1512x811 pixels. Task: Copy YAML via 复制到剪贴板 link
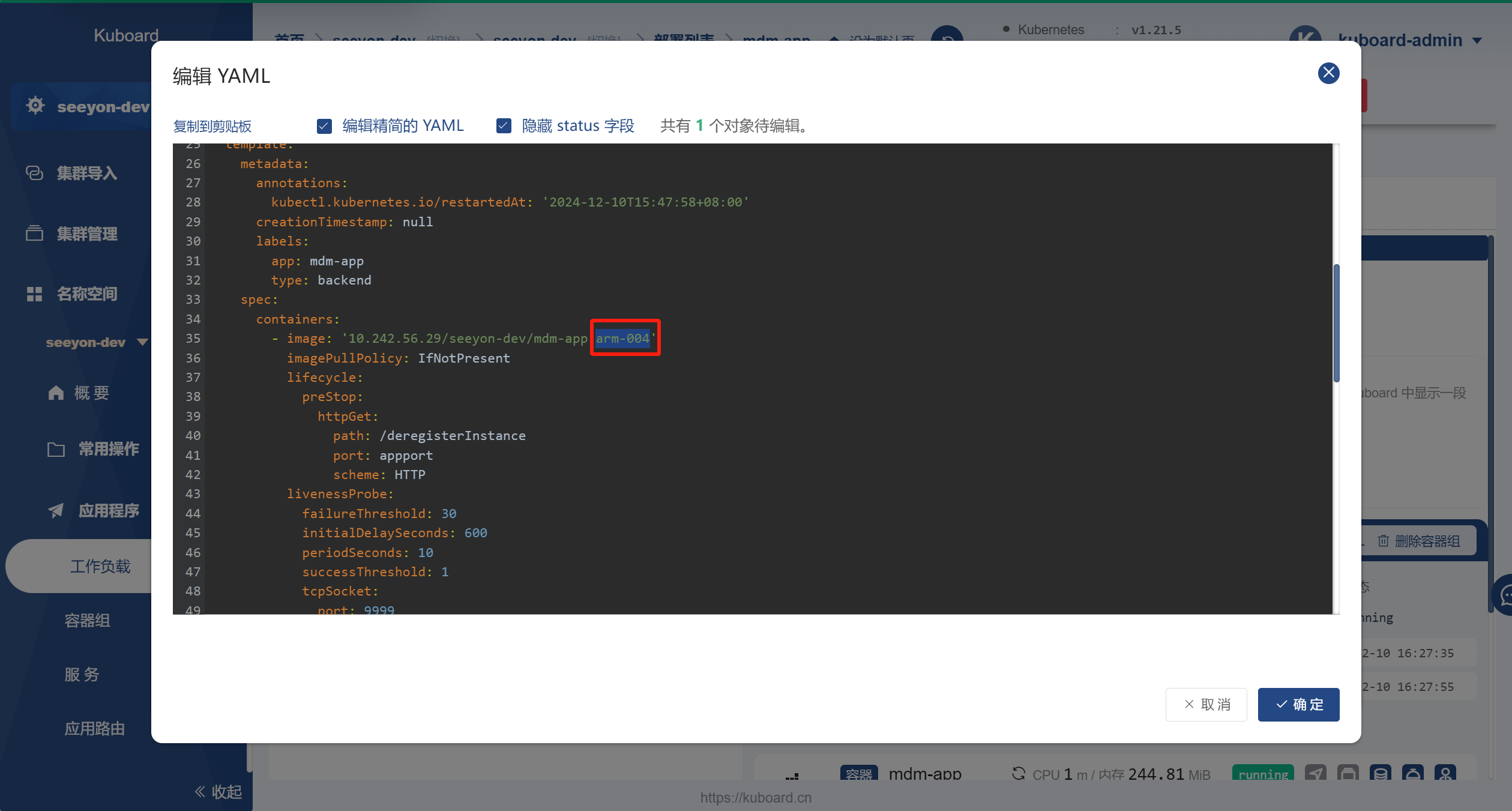(212, 126)
